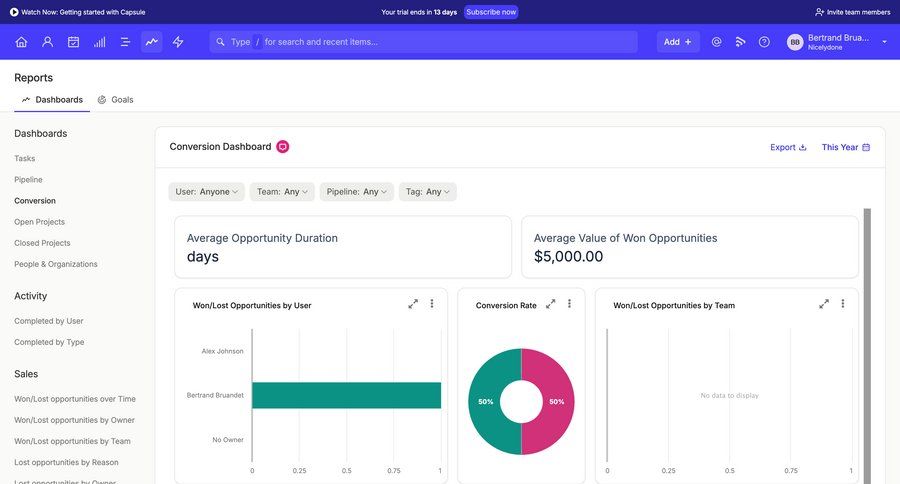This screenshot has height=484, width=900.
Task: Open the Calendar tasks icon
Action: tap(73, 42)
